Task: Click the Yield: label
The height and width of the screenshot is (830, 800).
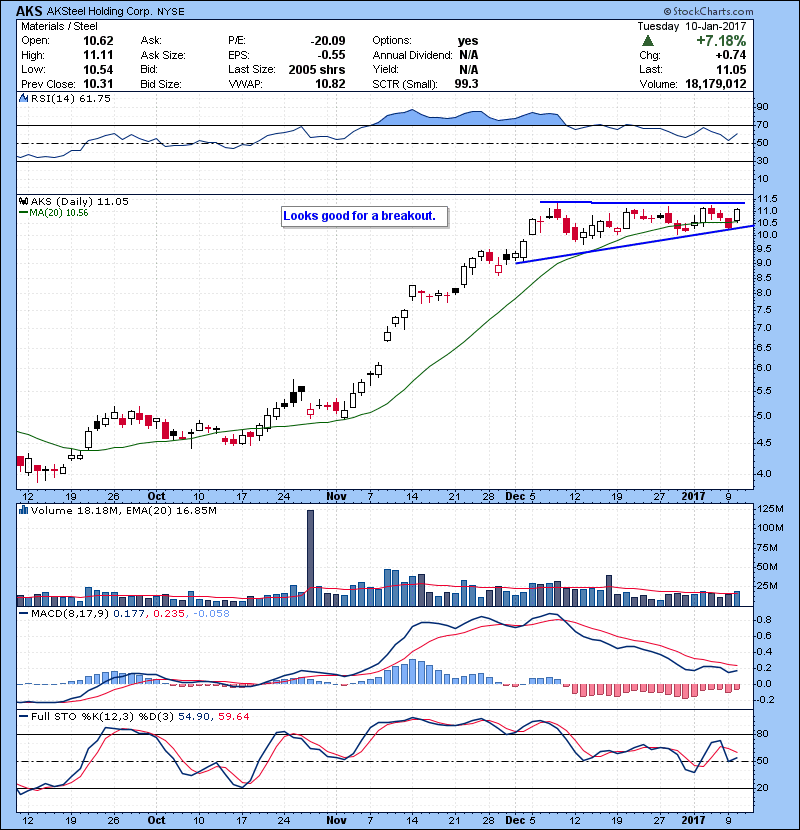Action: click(385, 69)
